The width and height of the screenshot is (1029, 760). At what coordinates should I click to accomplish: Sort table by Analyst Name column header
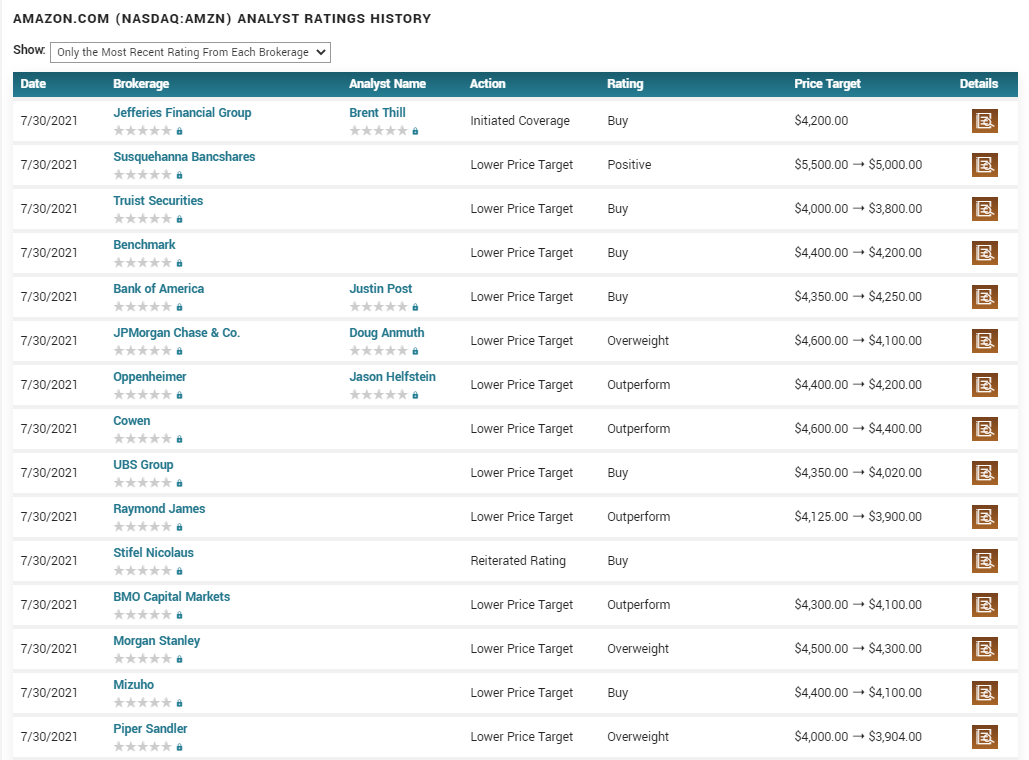pos(387,83)
